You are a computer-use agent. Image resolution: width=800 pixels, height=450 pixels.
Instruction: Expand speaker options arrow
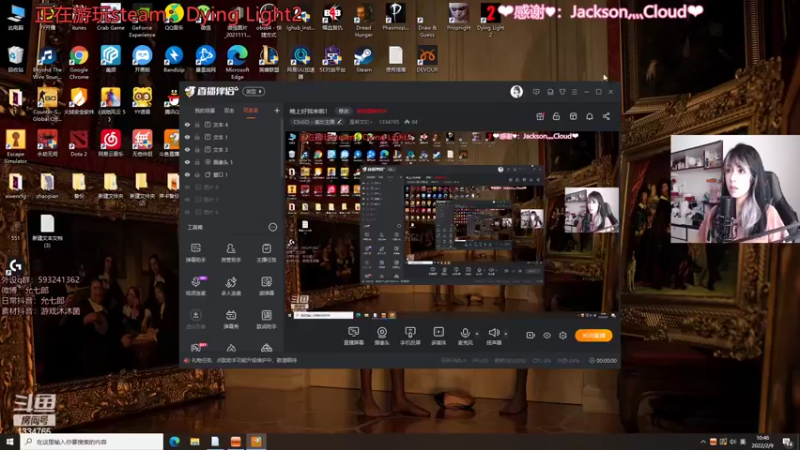tap(506, 334)
